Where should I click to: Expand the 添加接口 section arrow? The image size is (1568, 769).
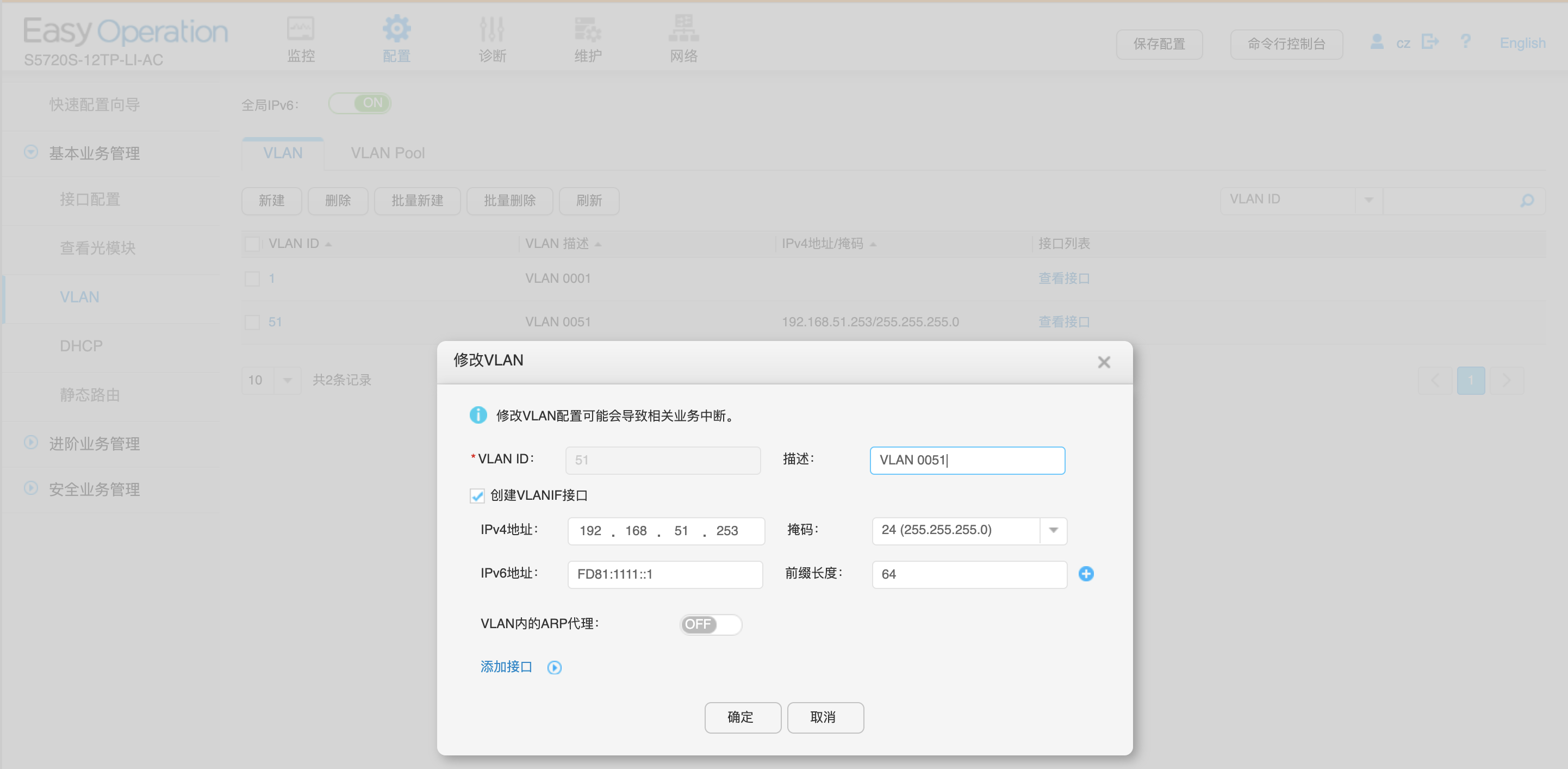[554, 667]
